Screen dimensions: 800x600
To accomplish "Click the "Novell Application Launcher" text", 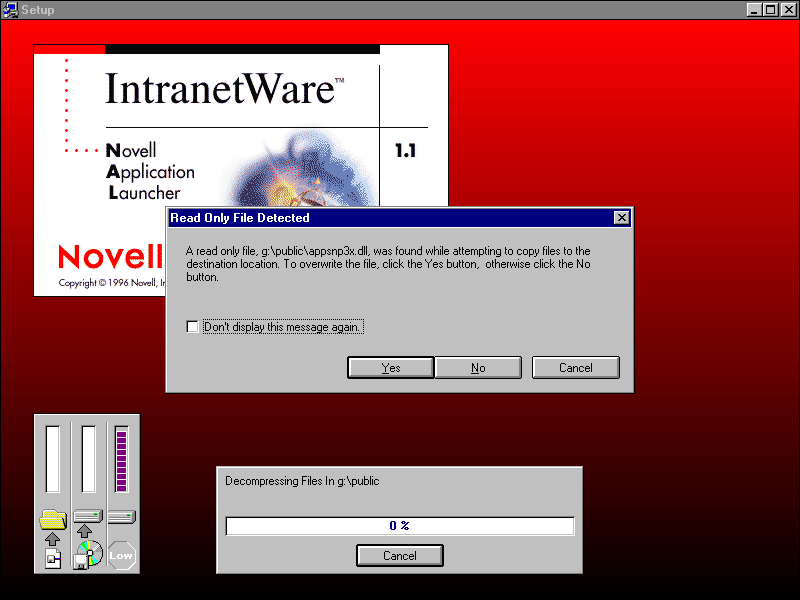I will 150,171.
